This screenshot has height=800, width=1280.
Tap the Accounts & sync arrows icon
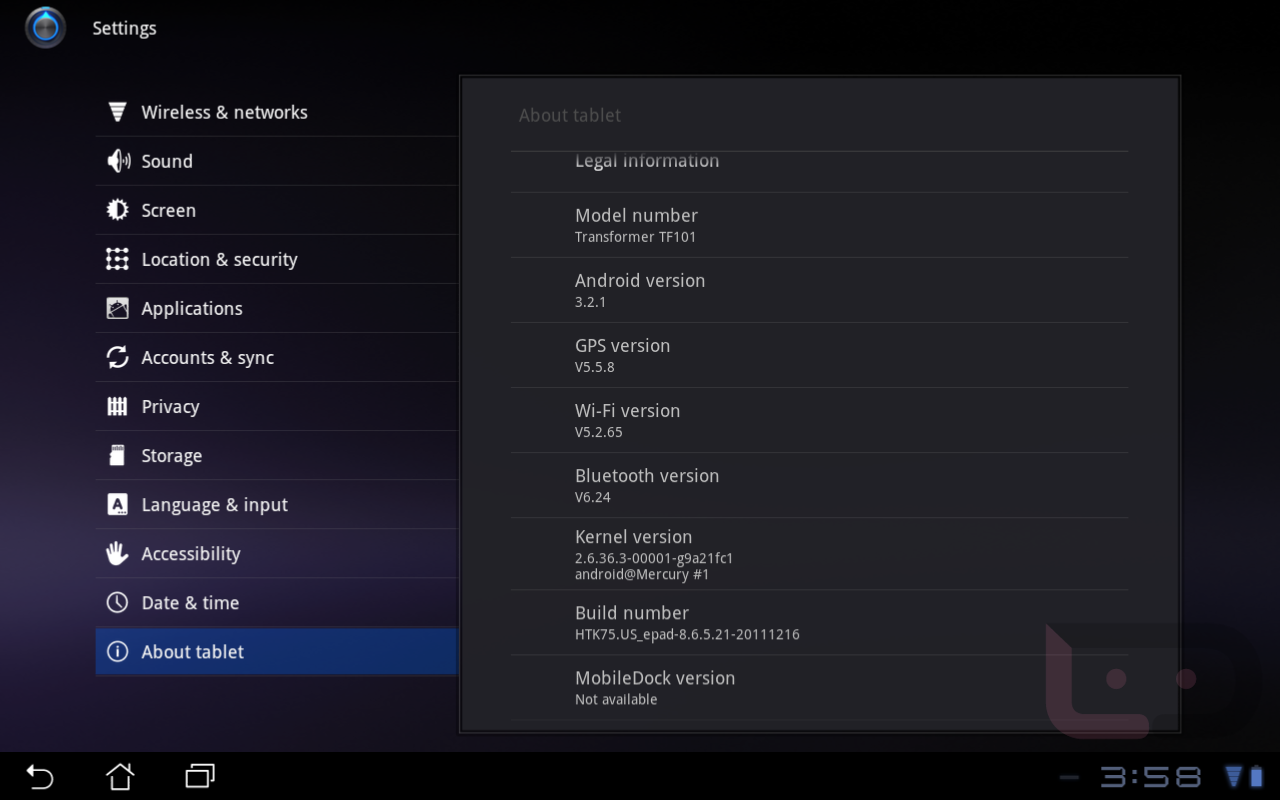117,357
